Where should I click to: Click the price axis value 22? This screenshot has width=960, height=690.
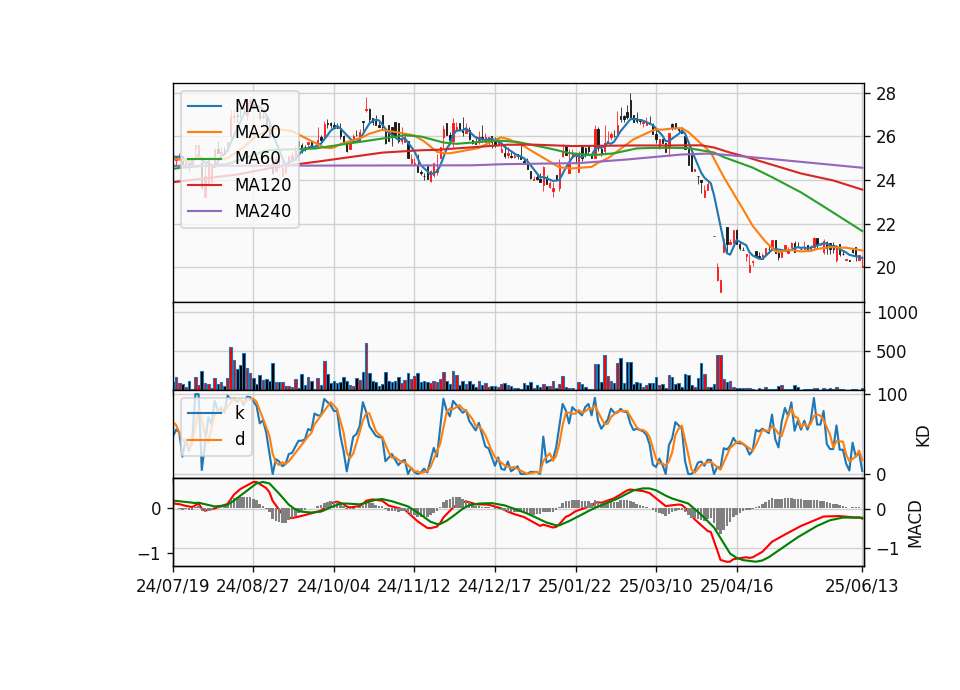click(x=886, y=225)
